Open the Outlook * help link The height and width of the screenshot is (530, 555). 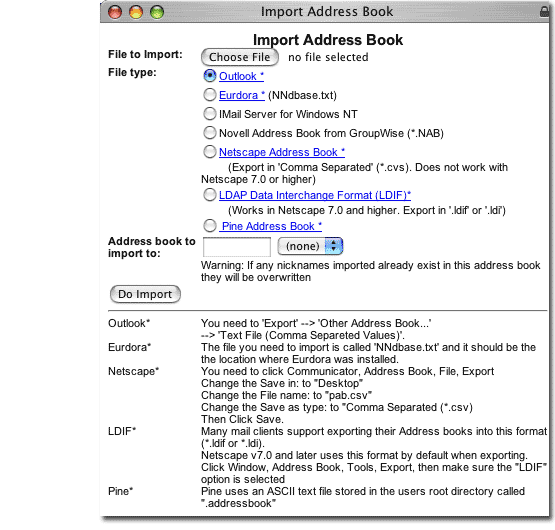(241, 76)
